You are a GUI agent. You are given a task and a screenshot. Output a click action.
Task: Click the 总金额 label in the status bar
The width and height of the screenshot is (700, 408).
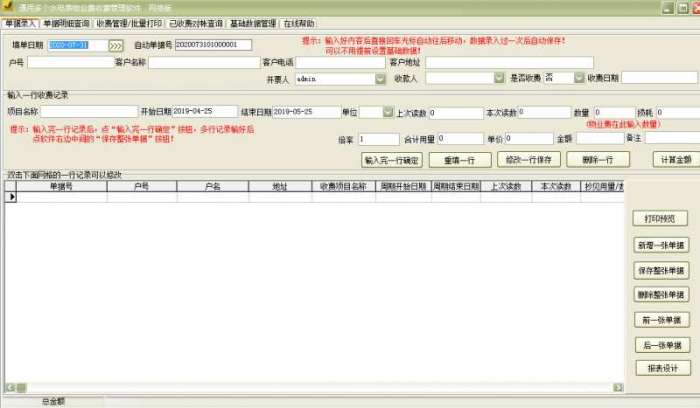coord(54,402)
